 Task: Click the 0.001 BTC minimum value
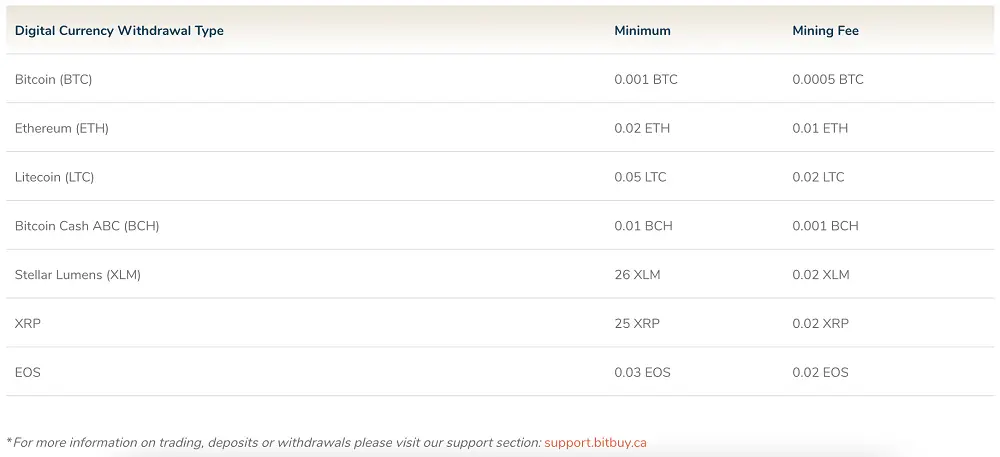[645, 79]
